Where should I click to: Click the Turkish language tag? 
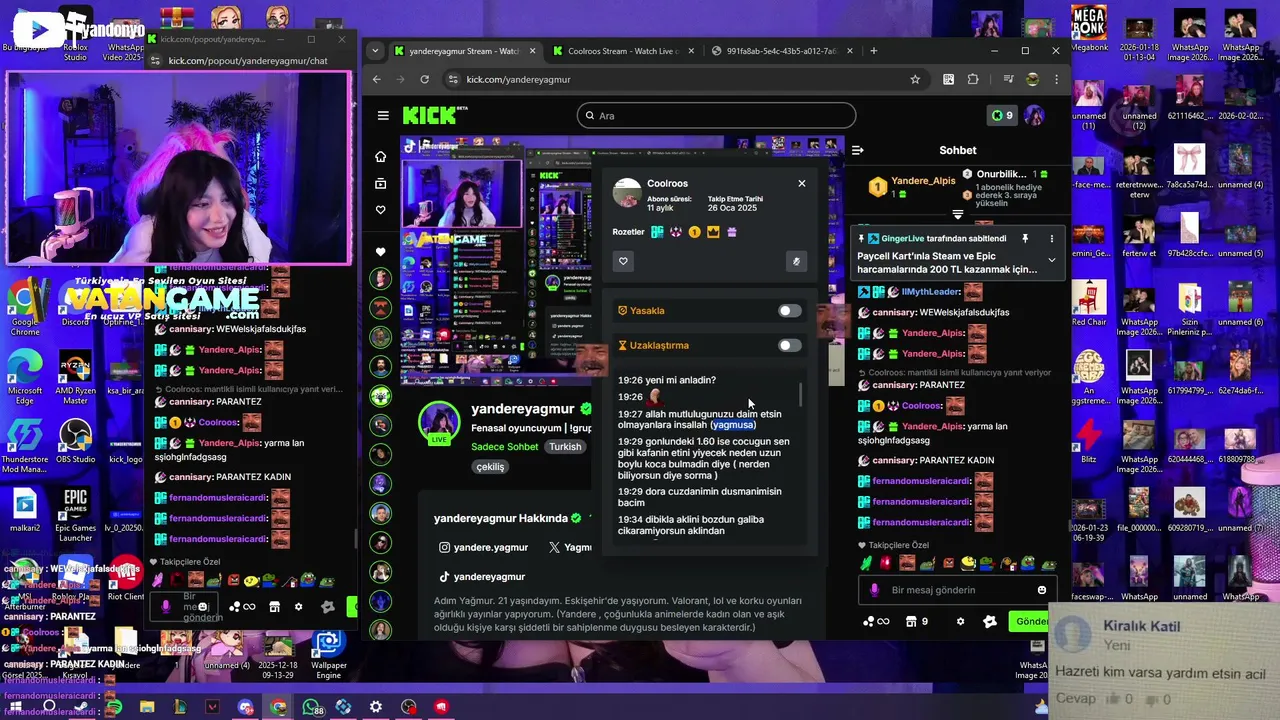click(565, 447)
